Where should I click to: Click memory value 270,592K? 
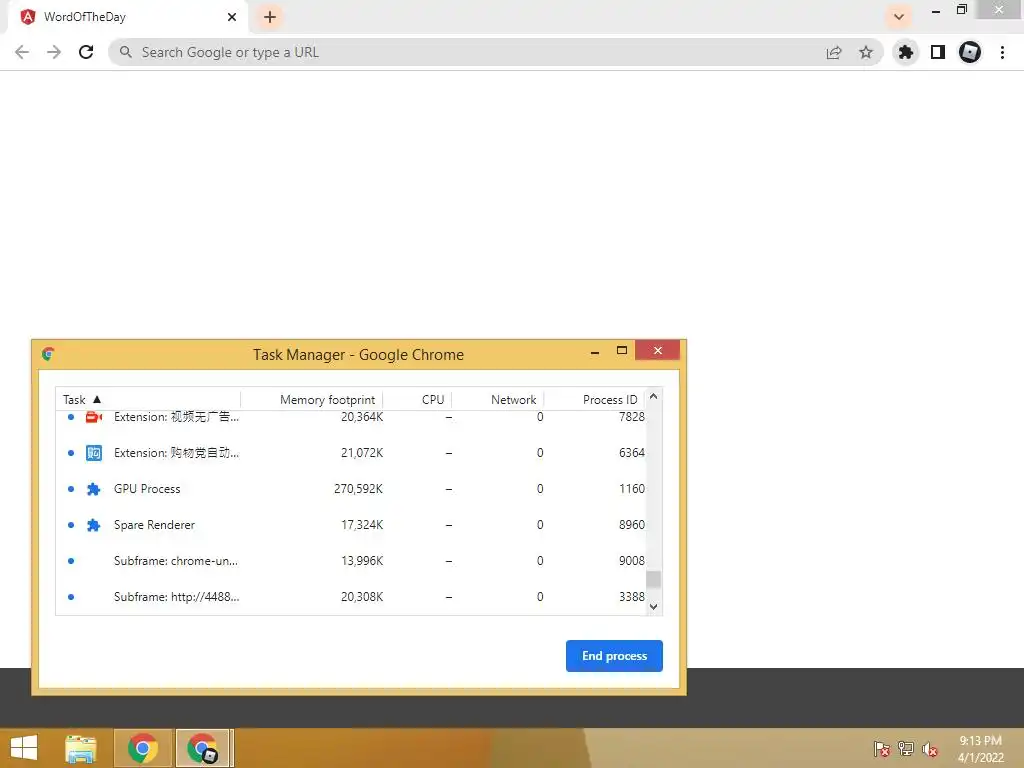point(358,489)
